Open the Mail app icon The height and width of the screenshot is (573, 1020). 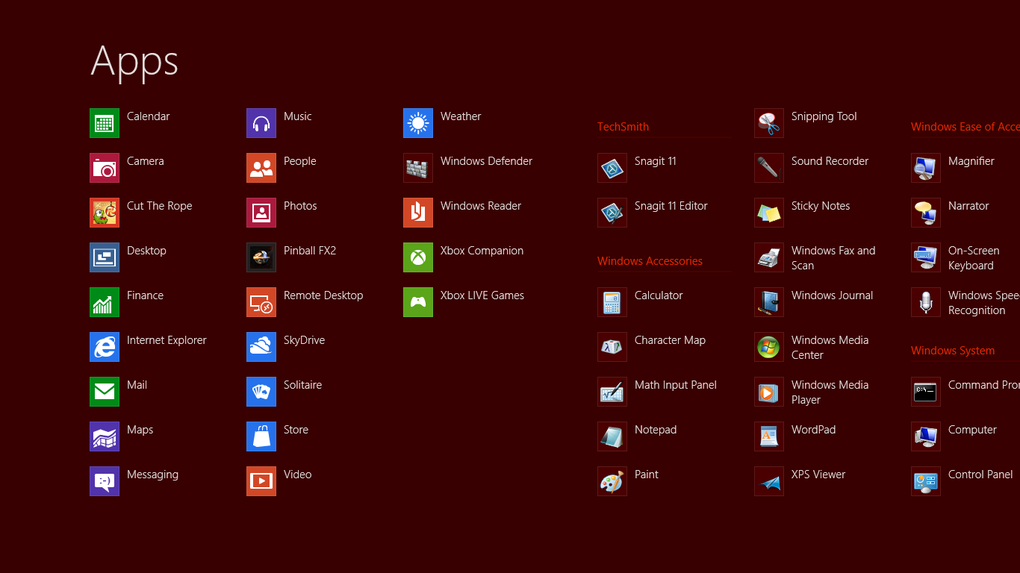point(104,392)
